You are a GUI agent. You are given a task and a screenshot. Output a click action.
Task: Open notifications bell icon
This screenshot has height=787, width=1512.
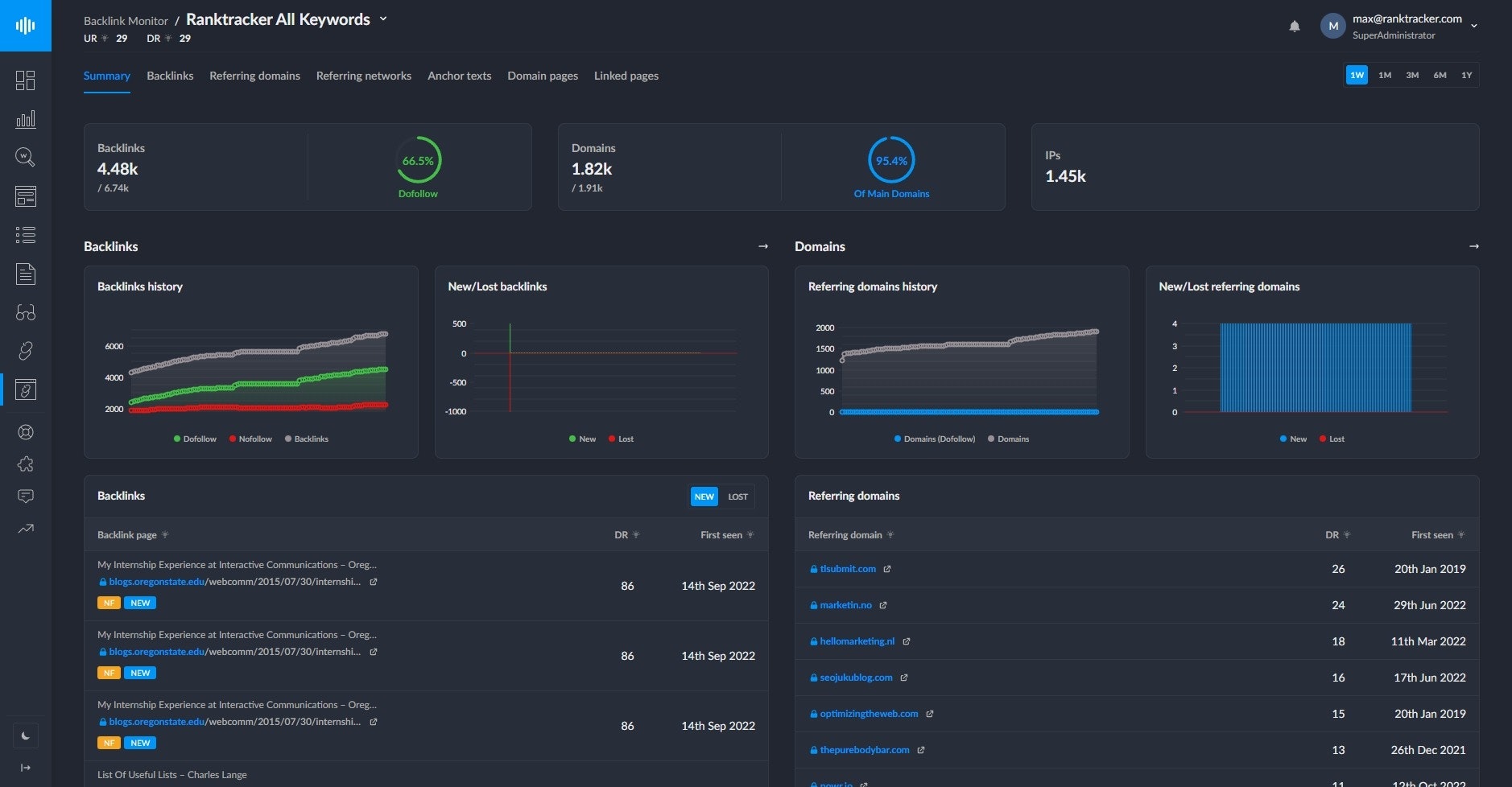pyautogui.click(x=1295, y=27)
